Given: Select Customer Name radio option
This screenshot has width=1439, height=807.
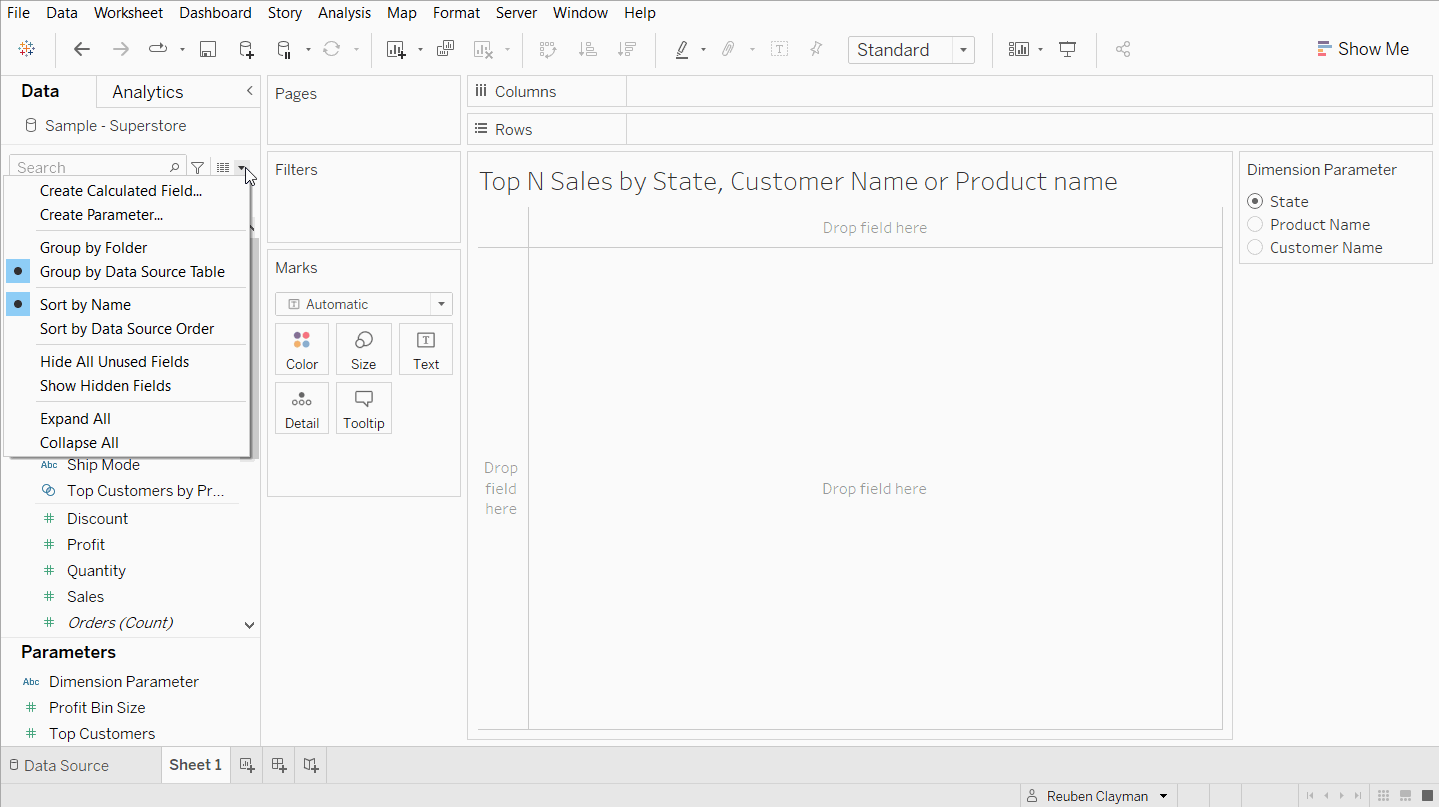Looking at the screenshot, I should [1255, 248].
